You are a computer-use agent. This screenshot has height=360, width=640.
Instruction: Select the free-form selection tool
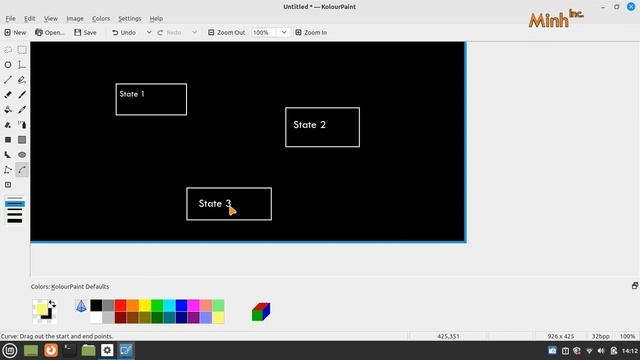(8, 50)
